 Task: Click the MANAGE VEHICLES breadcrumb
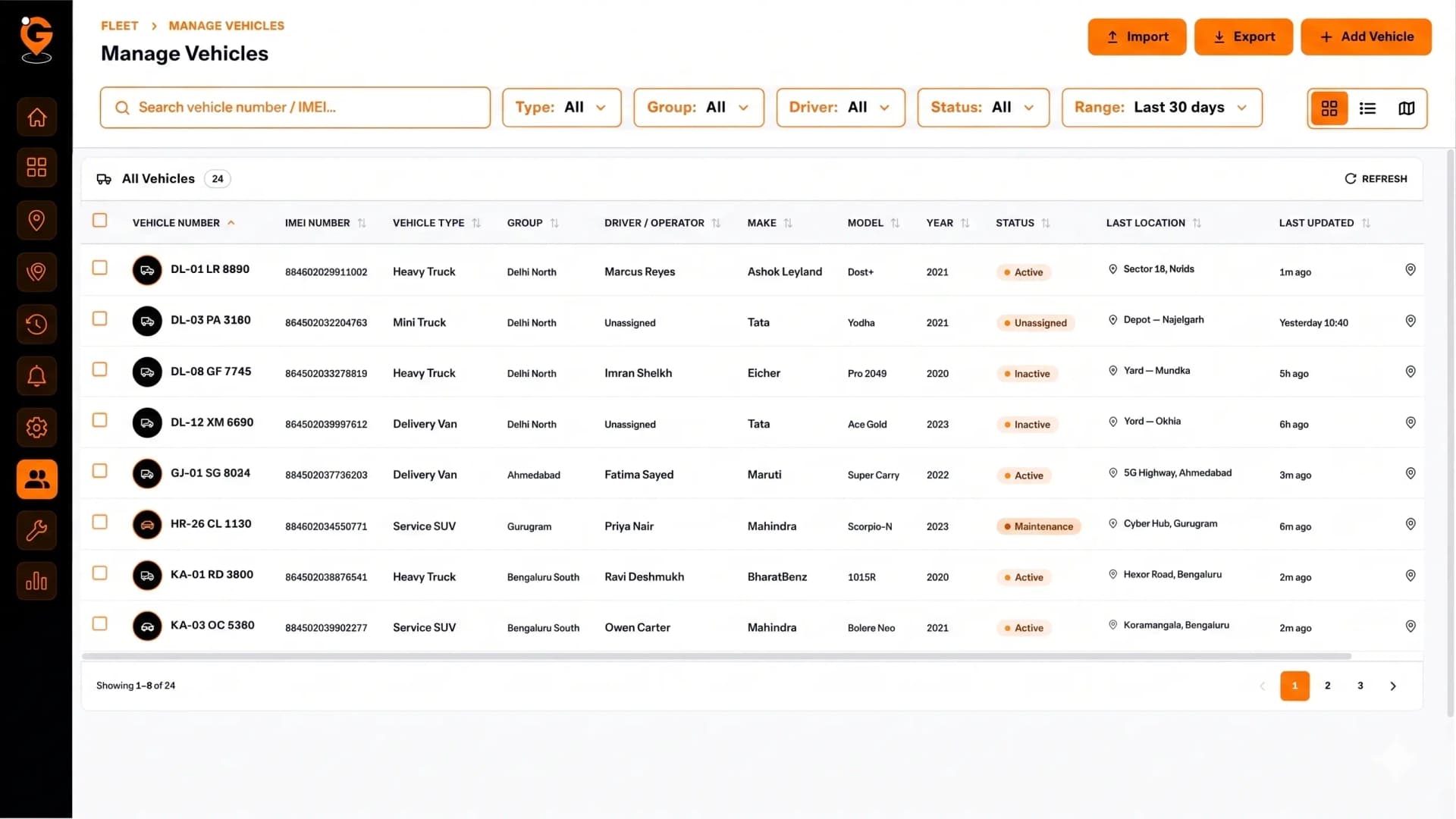coord(226,26)
